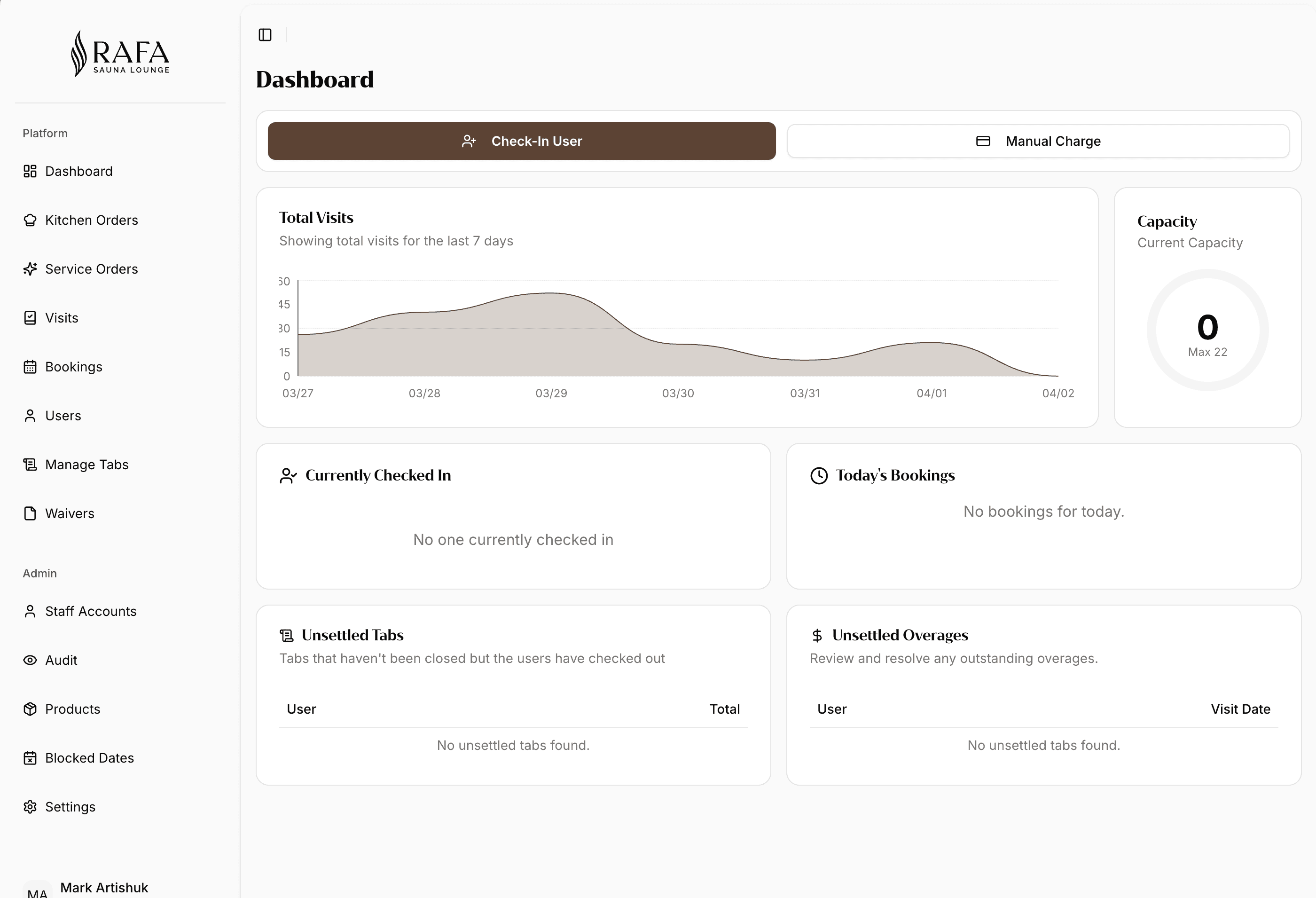This screenshot has width=1316, height=898.
Task: Toggle the sidebar collapse control
Action: (x=265, y=35)
